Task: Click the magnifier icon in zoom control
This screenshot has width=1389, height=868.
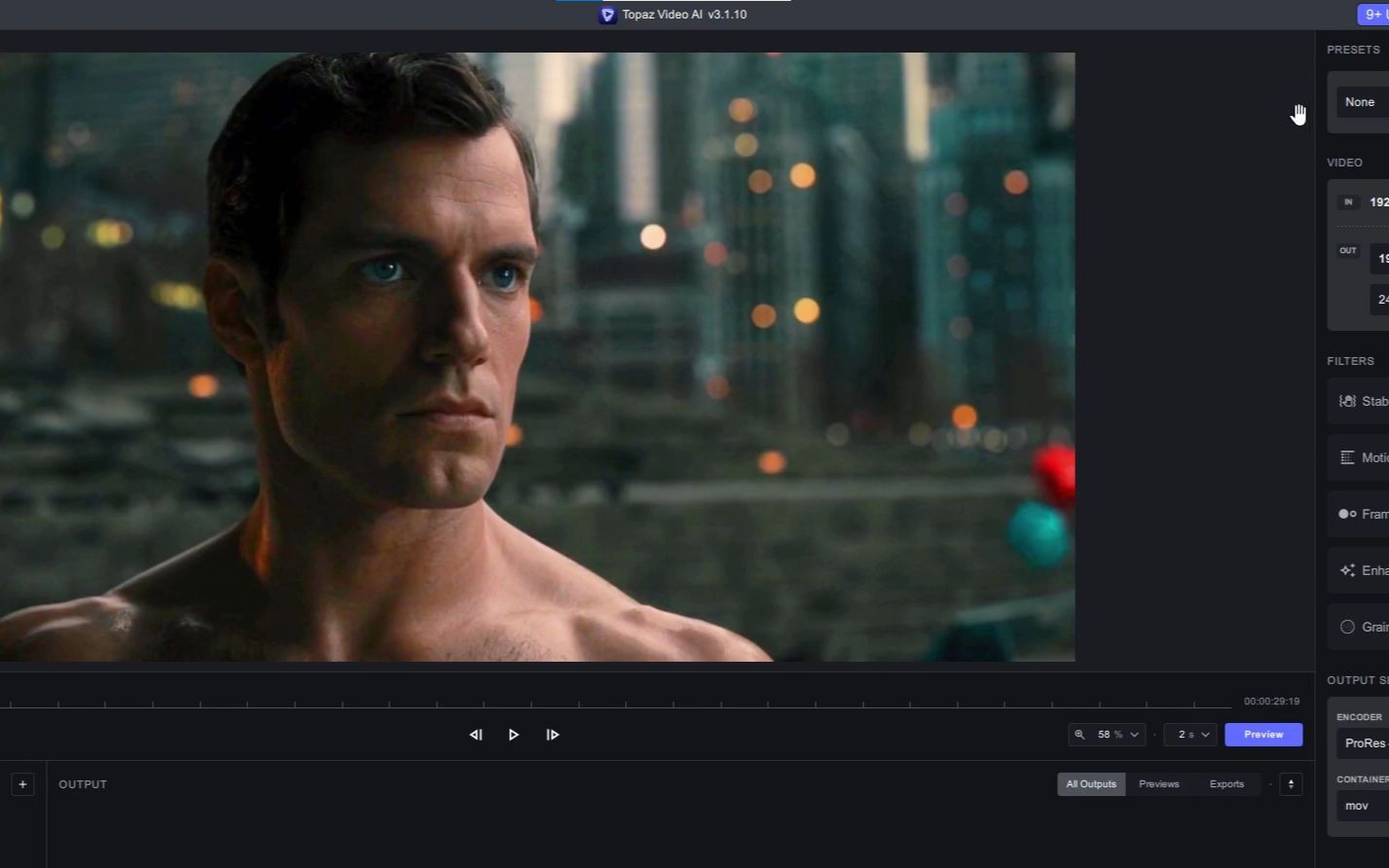Action: point(1079,735)
